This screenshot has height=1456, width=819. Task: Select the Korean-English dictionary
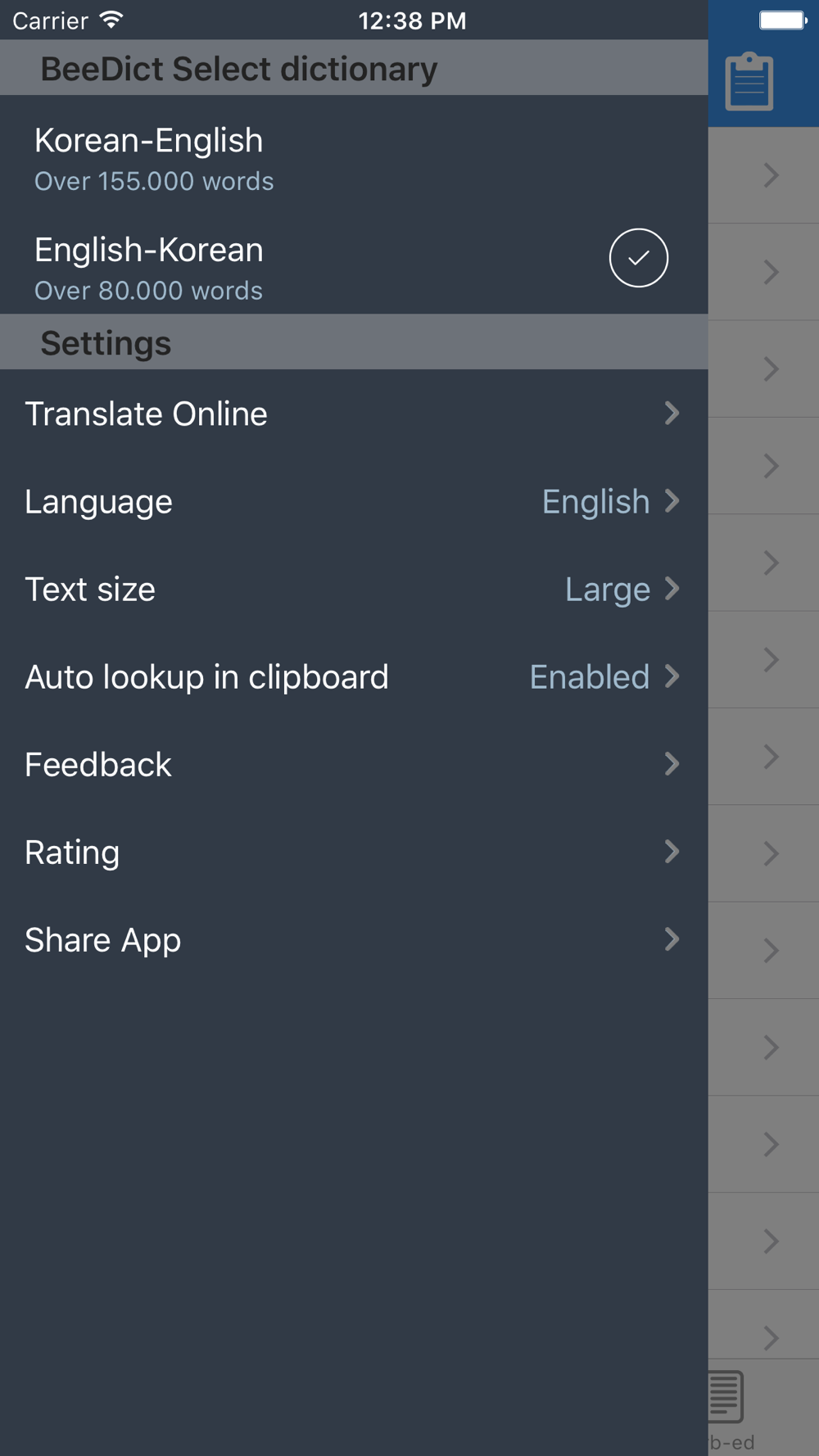point(354,158)
